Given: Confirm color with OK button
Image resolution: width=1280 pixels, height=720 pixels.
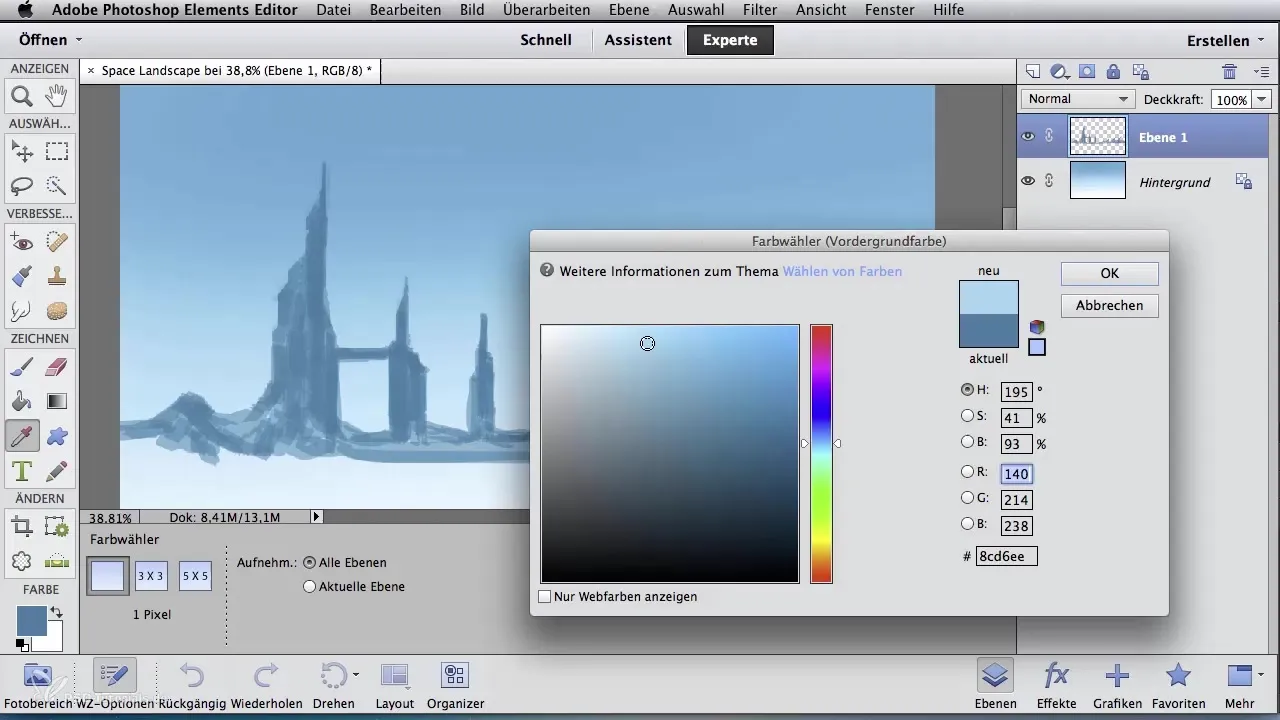Looking at the screenshot, I should pos(1109,273).
